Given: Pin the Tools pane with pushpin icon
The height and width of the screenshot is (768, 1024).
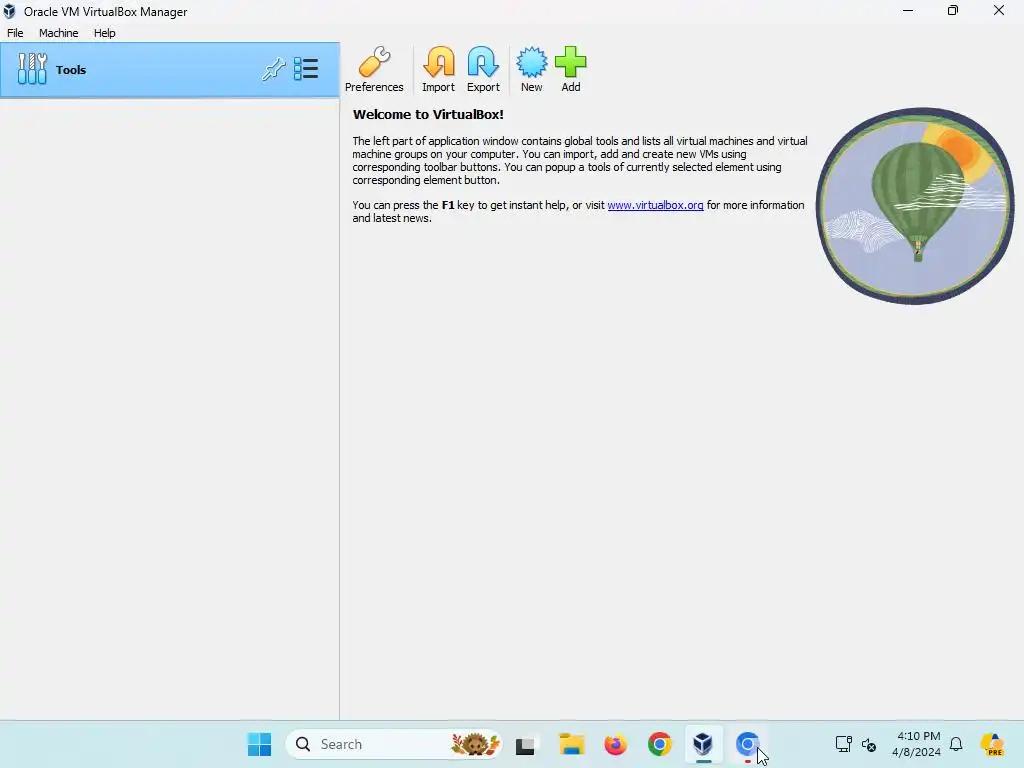Looking at the screenshot, I should click(274, 69).
